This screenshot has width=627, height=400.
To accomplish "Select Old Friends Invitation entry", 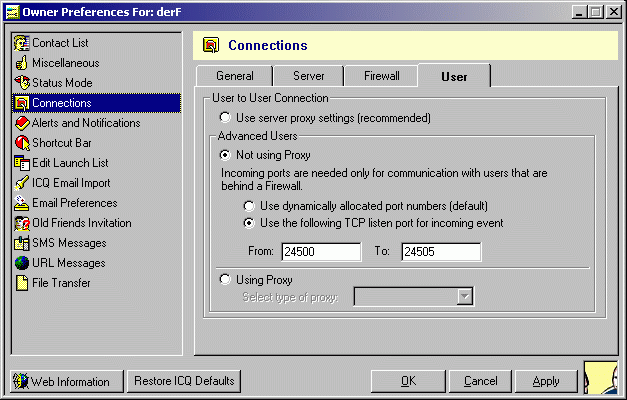I will click(x=96, y=223).
